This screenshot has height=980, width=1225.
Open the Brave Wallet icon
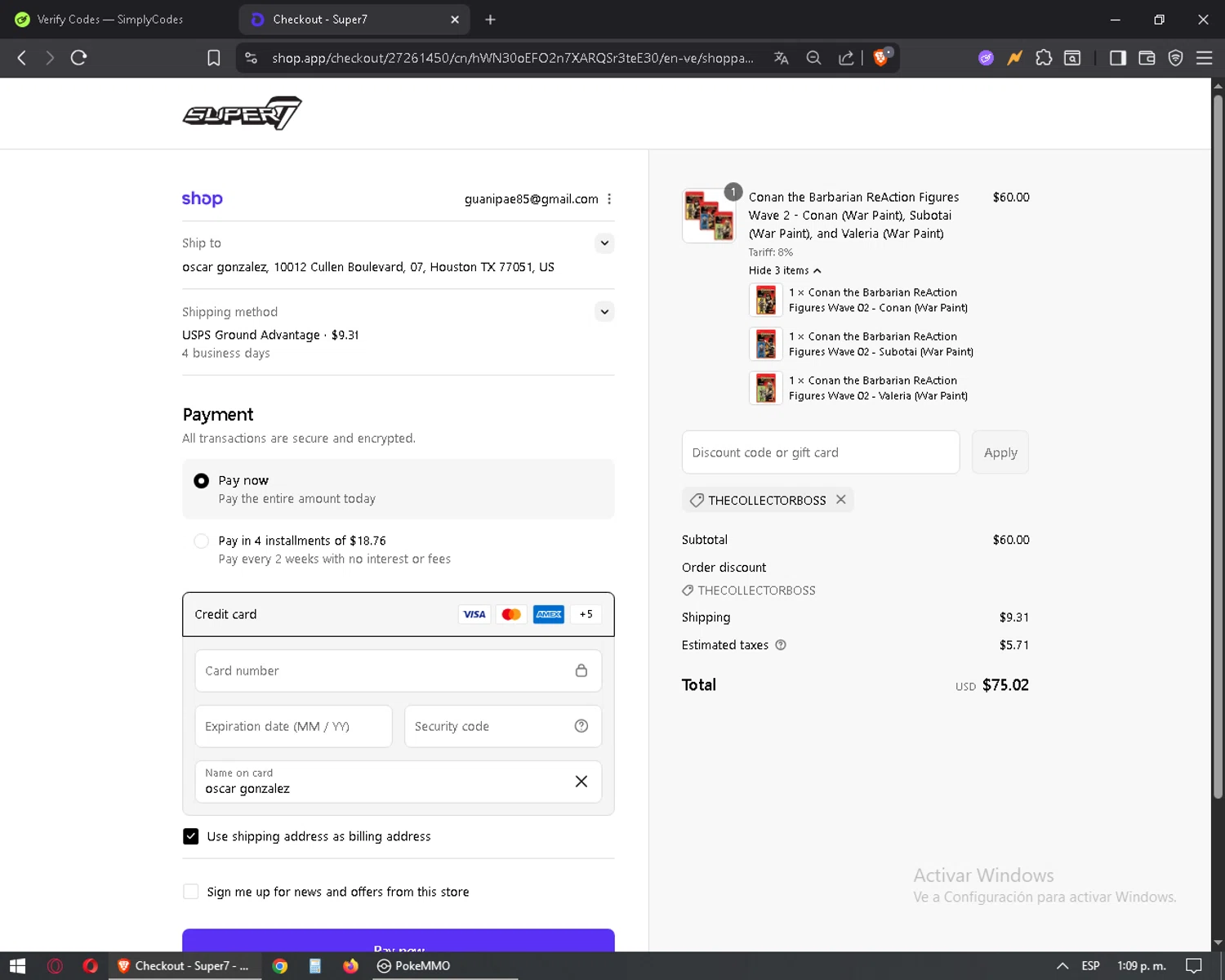pos(1147,58)
